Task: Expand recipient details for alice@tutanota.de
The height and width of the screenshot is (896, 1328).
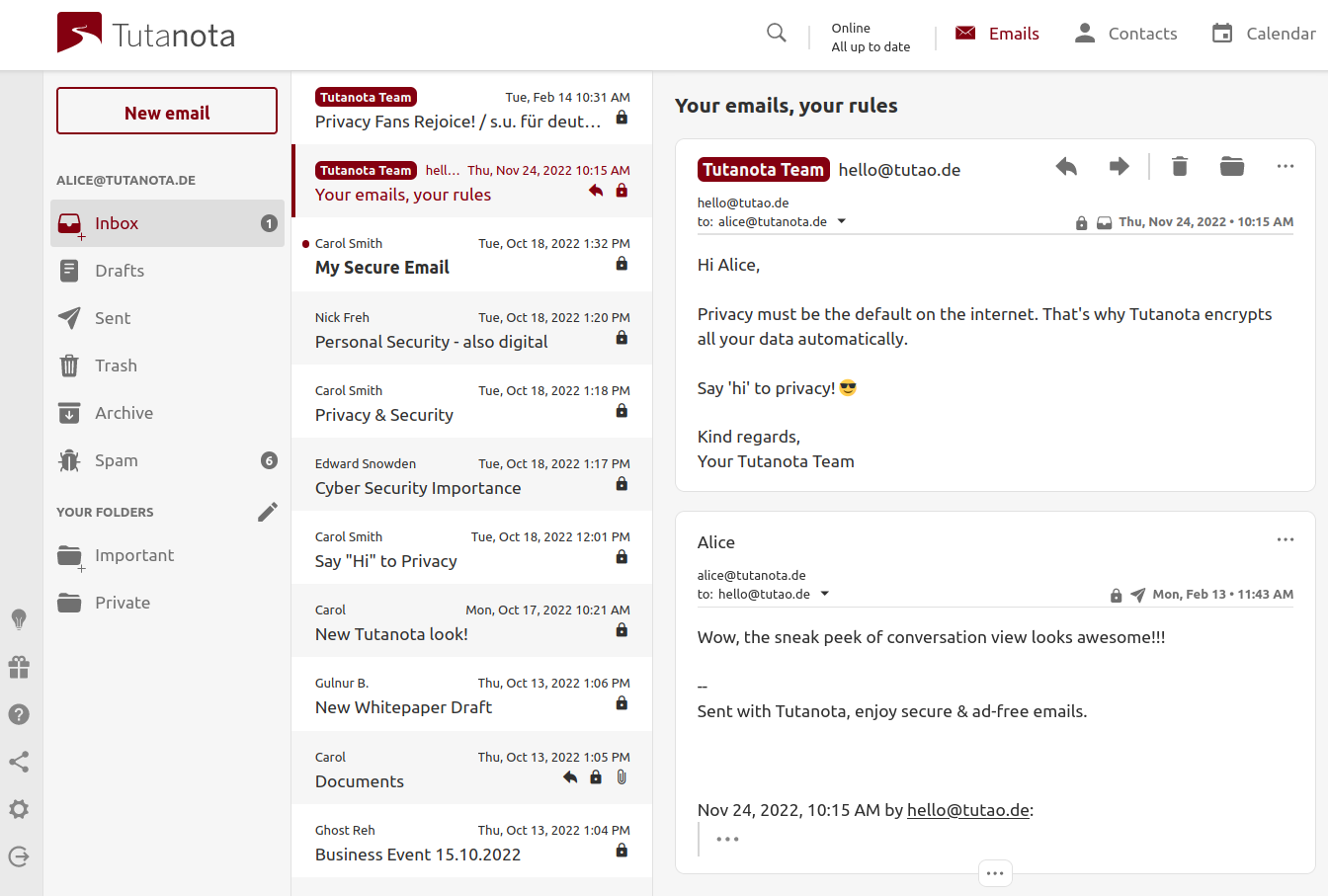Action: [842, 221]
